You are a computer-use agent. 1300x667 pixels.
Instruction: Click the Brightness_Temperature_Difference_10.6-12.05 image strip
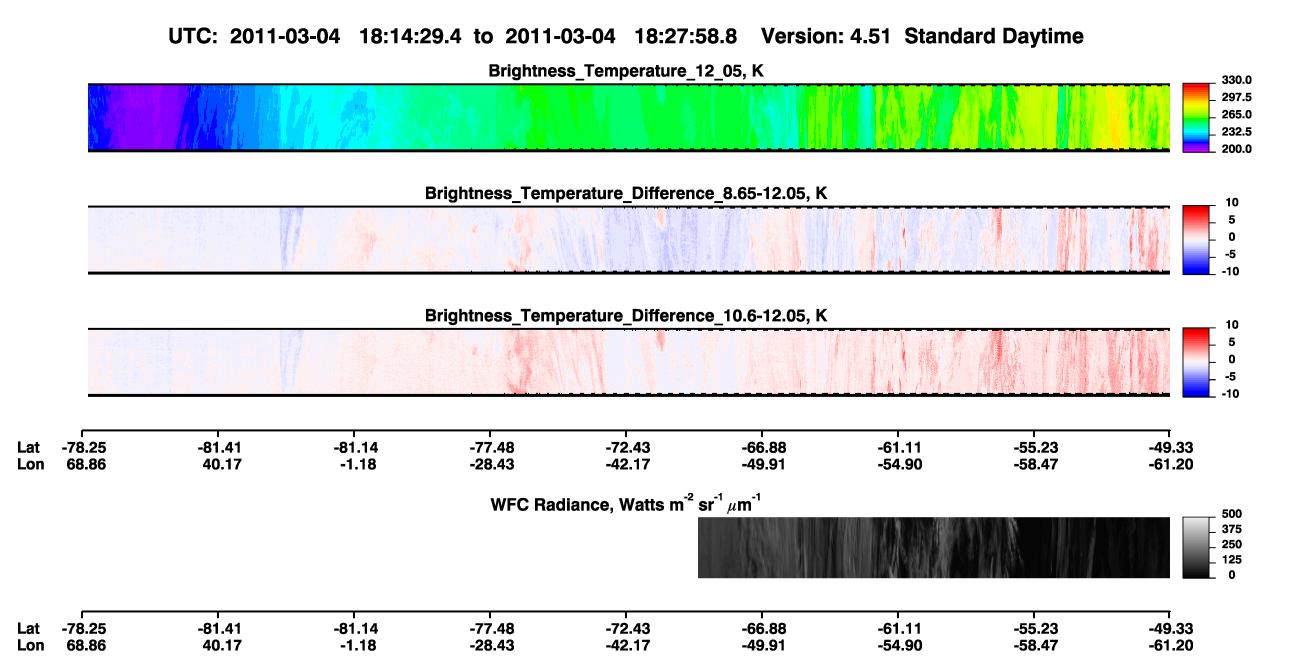[629, 361]
